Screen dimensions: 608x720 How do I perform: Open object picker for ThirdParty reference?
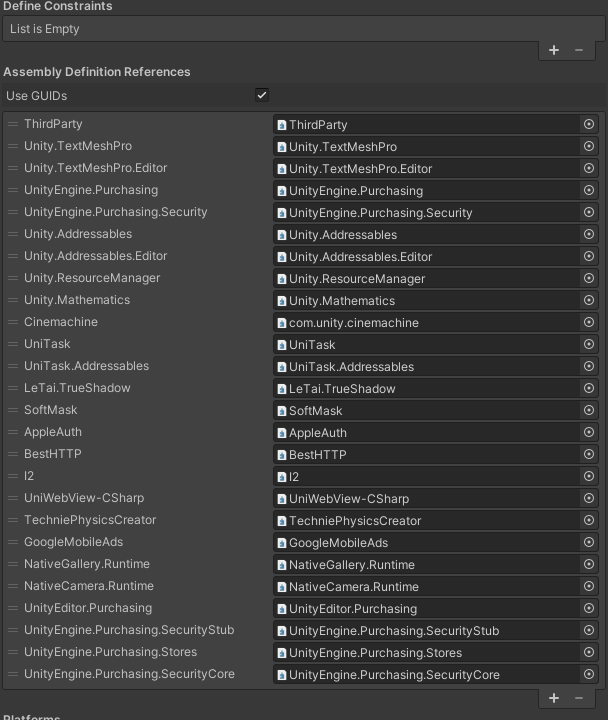[589, 124]
